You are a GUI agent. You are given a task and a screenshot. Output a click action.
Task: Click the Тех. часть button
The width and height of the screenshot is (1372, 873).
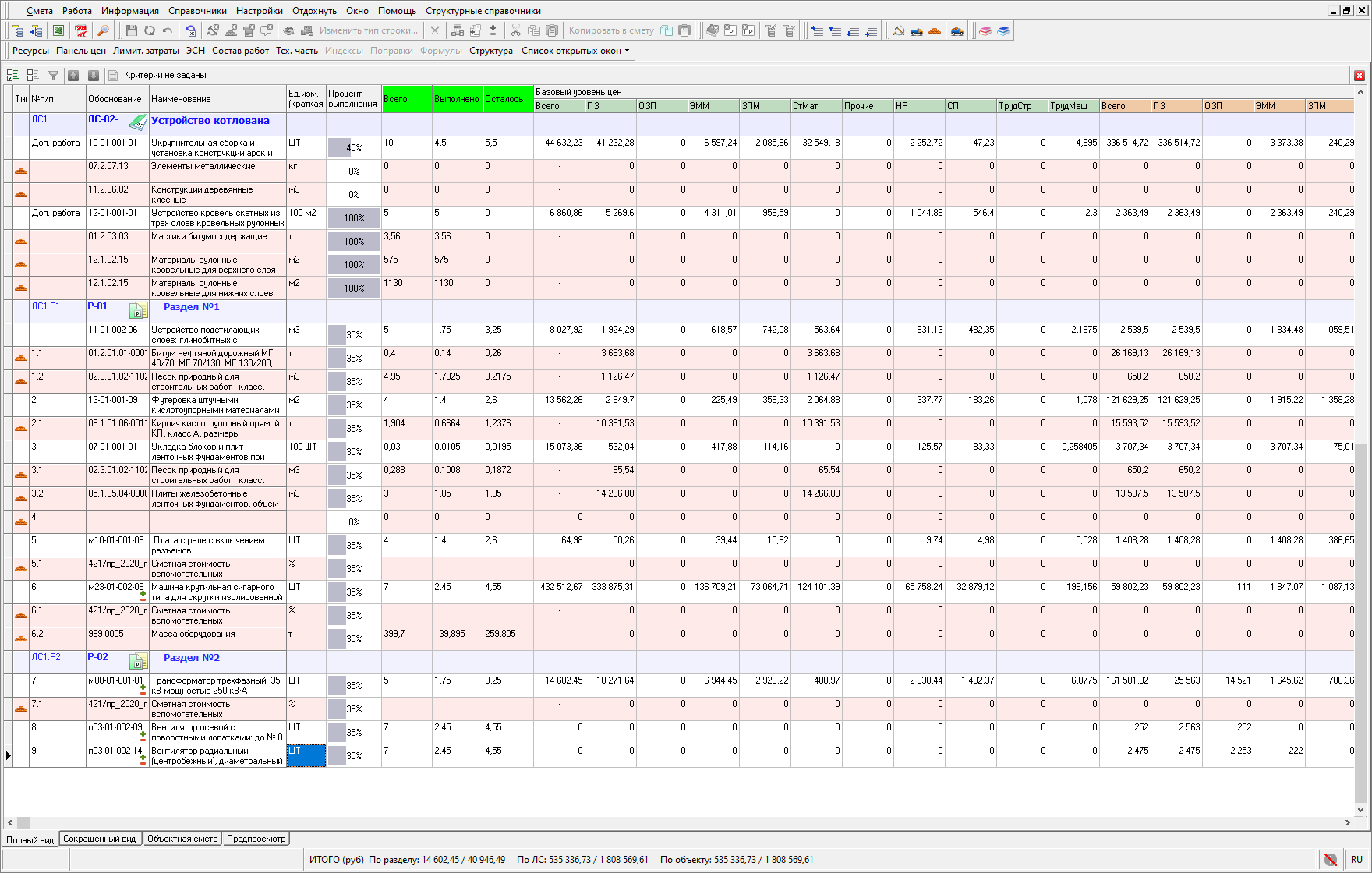coord(297,51)
